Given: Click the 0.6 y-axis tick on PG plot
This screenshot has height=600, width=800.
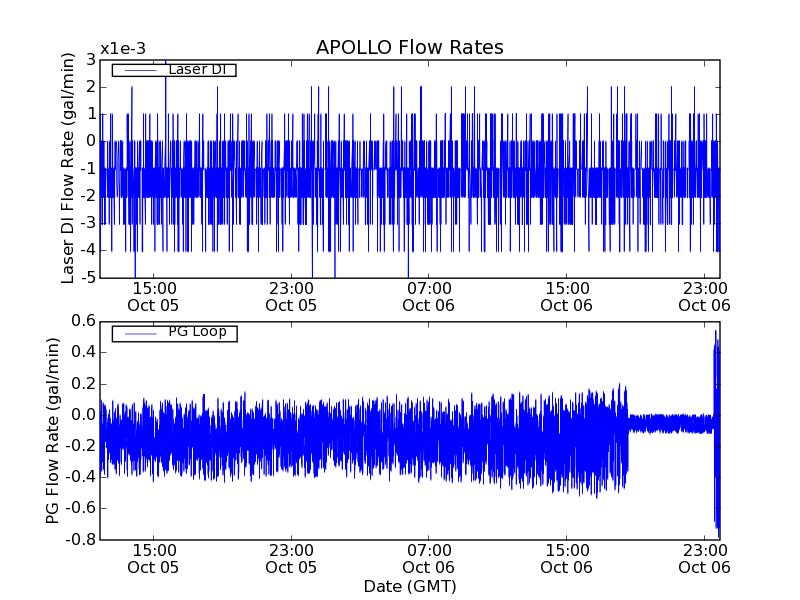Looking at the screenshot, I should (x=83, y=321).
